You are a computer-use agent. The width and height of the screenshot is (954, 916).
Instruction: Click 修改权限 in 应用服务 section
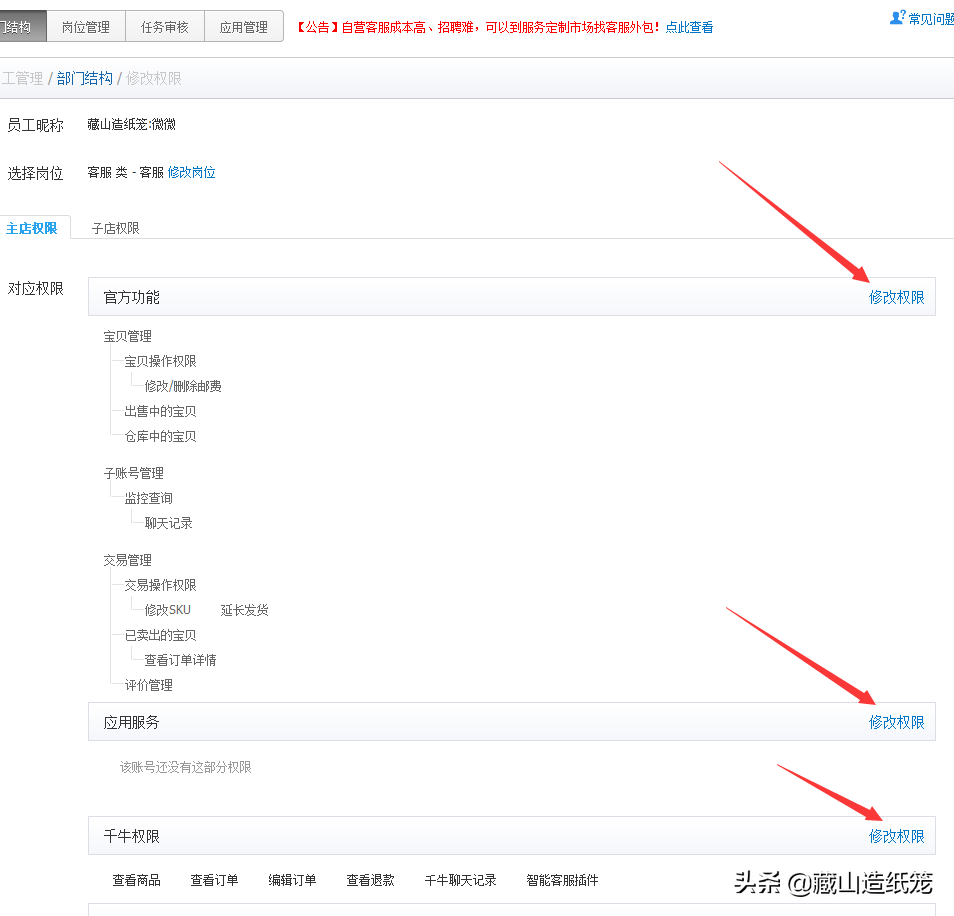(x=896, y=723)
